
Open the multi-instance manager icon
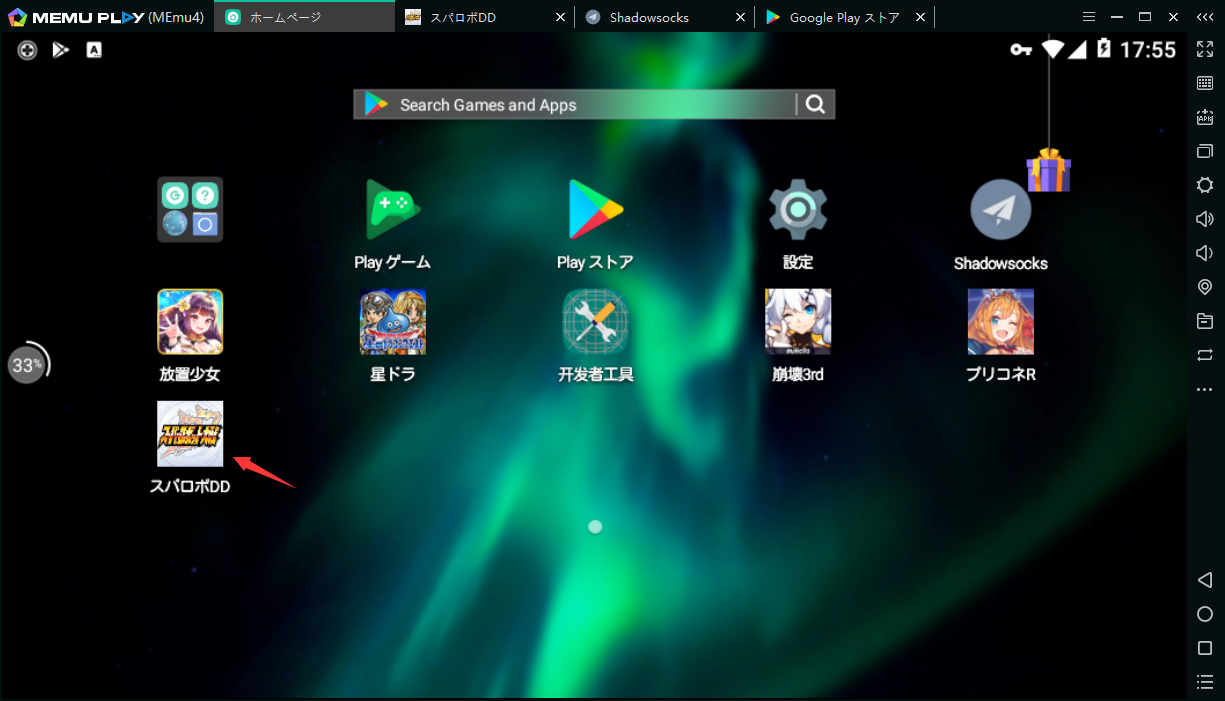(x=1204, y=151)
